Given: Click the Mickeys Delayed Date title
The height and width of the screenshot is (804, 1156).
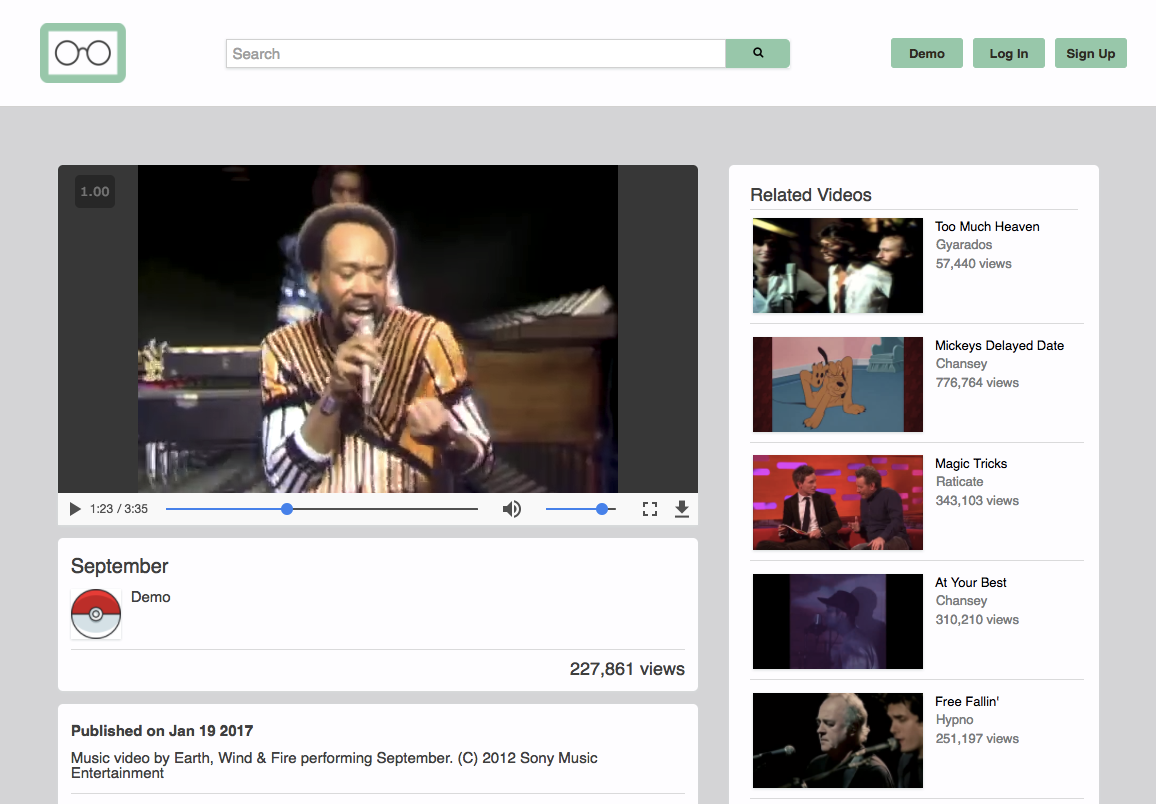Looking at the screenshot, I should click(x=999, y=346).
